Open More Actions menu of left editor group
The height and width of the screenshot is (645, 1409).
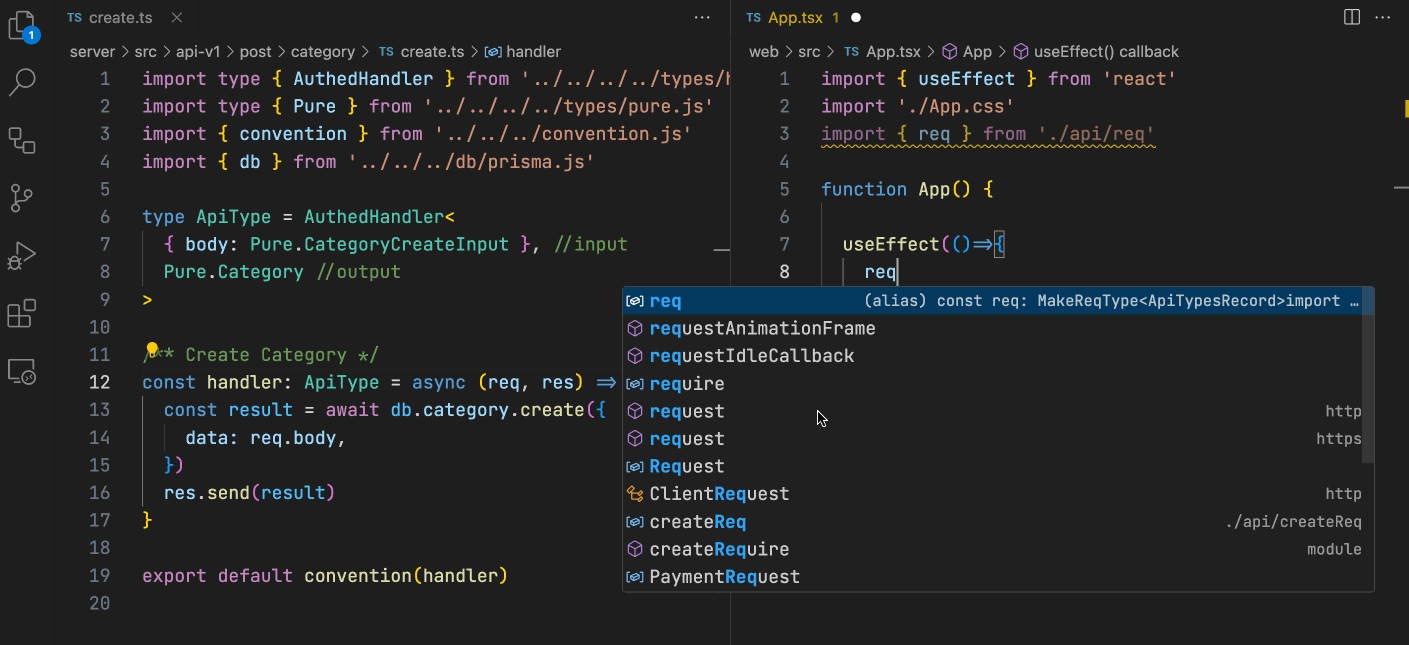(702, 18)
